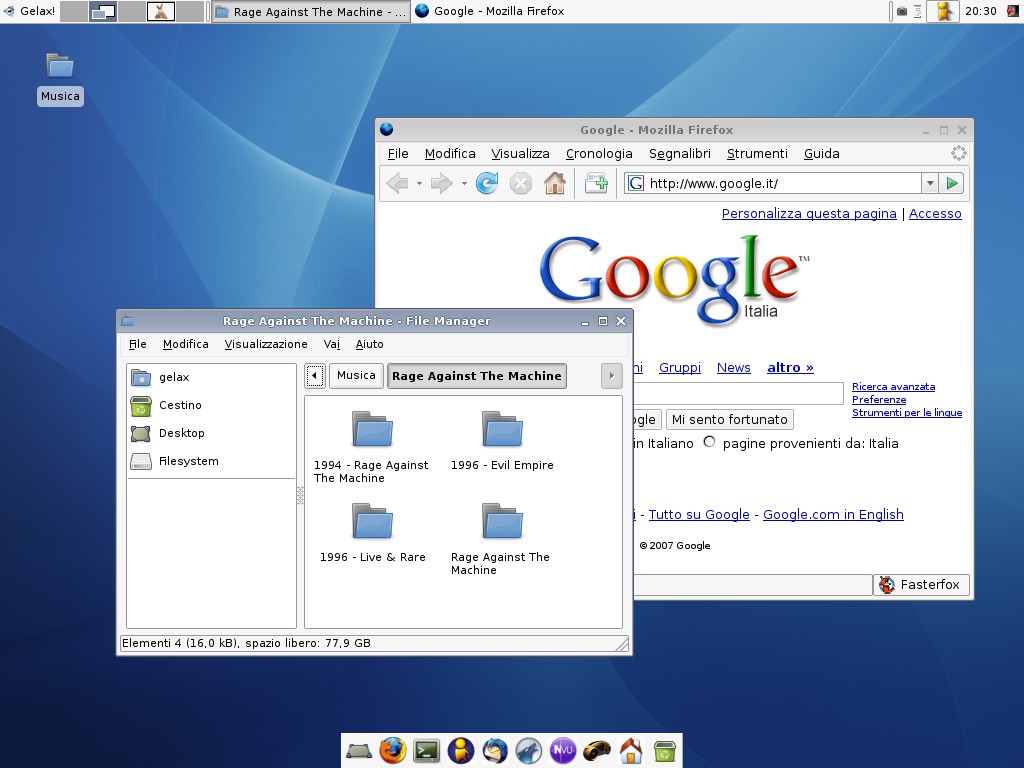Viewport: 1024px width, 768px height.
Task: Open the Preferenze link
Action: [x=879, y=400]
